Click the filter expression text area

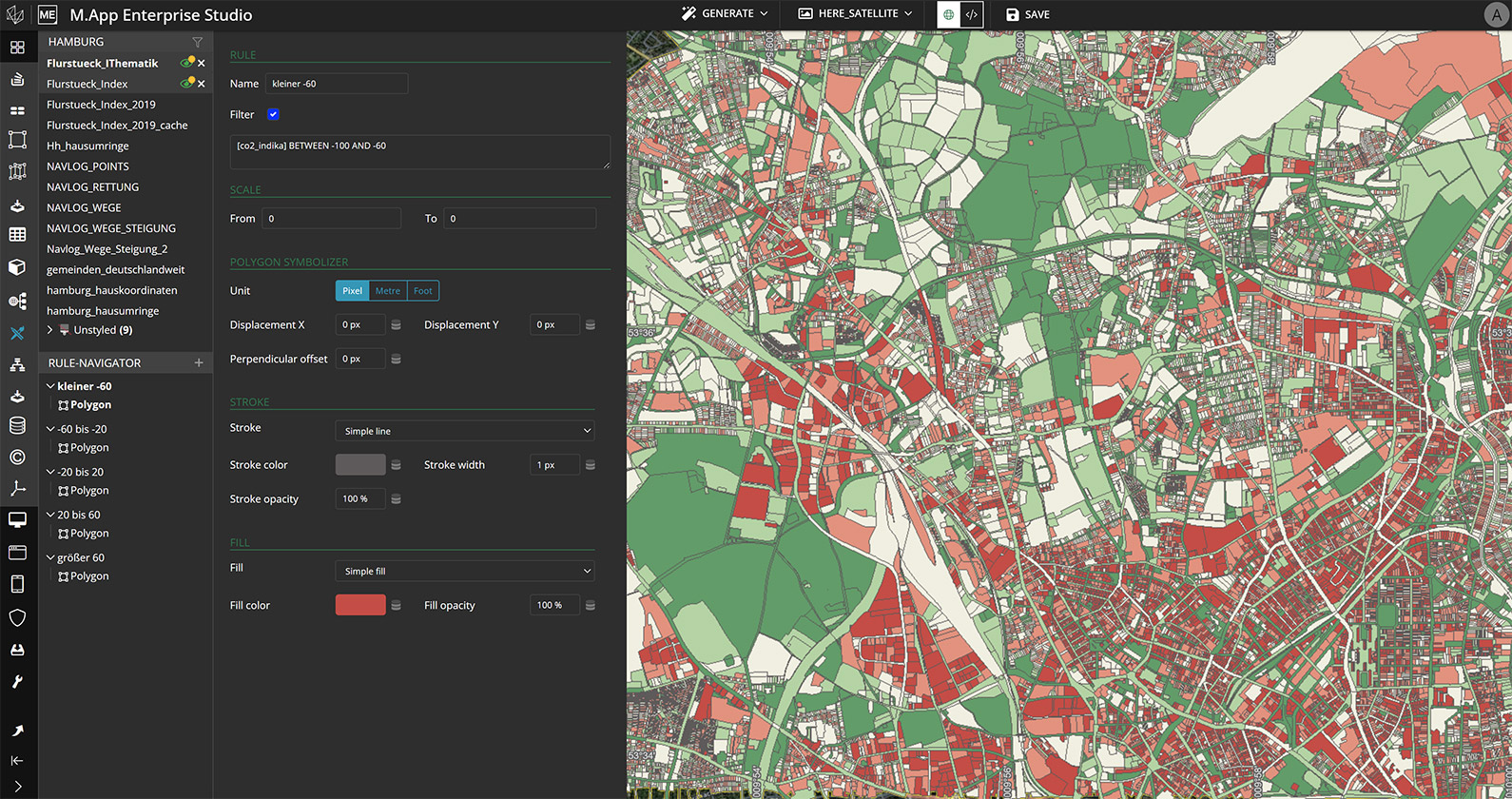[x=420, y=152]
